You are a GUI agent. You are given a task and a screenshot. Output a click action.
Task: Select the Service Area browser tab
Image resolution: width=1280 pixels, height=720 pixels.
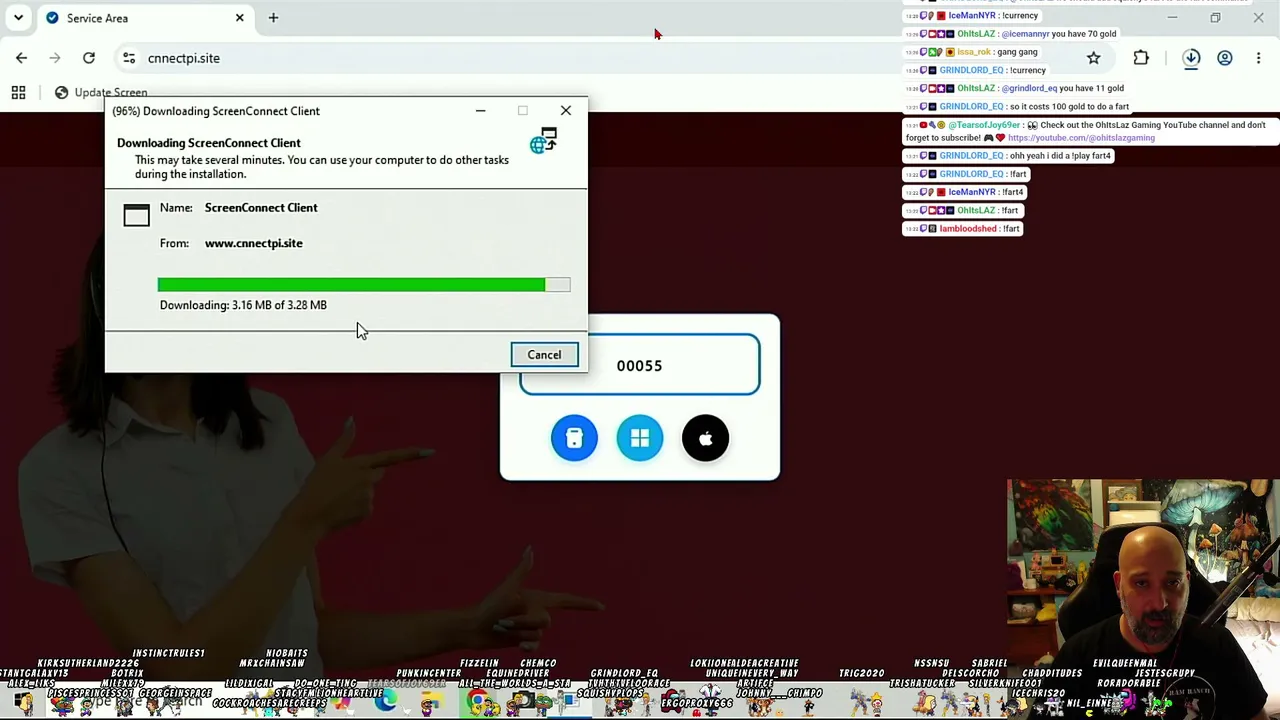(x=143, y=18)
